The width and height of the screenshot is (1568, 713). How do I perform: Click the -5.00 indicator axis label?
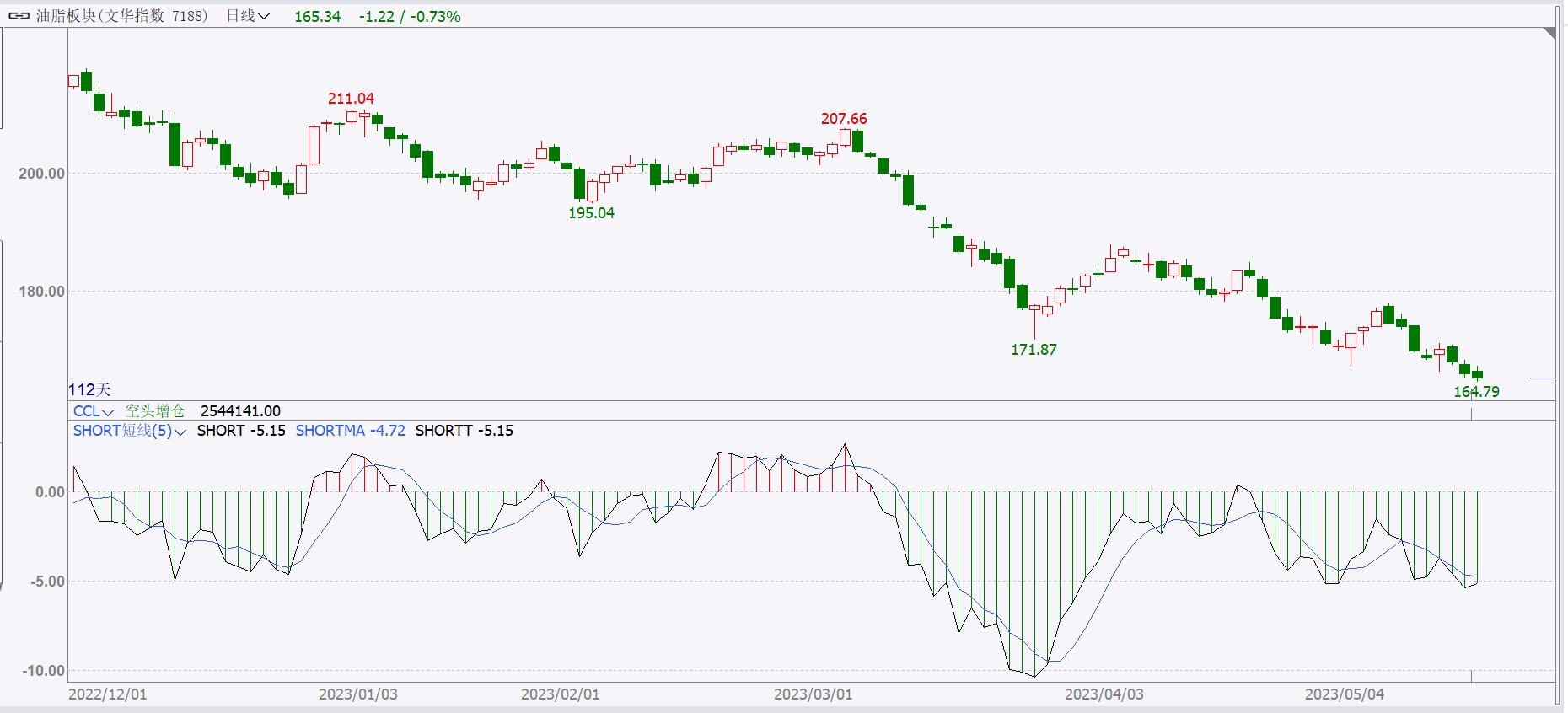tap(47, 582)
